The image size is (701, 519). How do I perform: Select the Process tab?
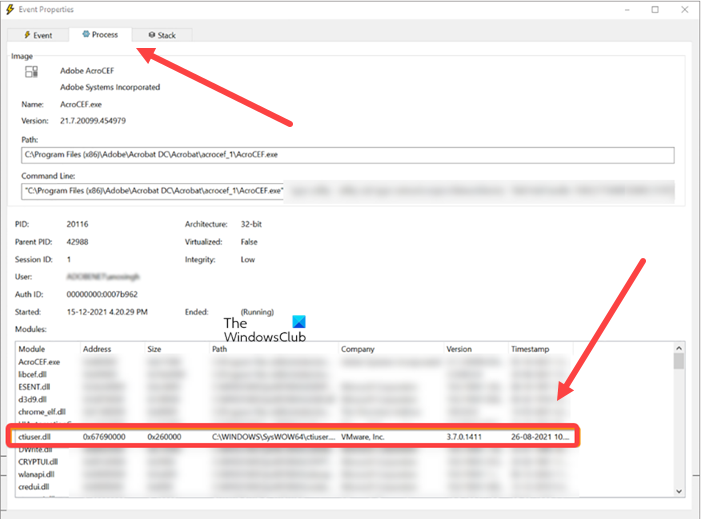click(100, 34)
